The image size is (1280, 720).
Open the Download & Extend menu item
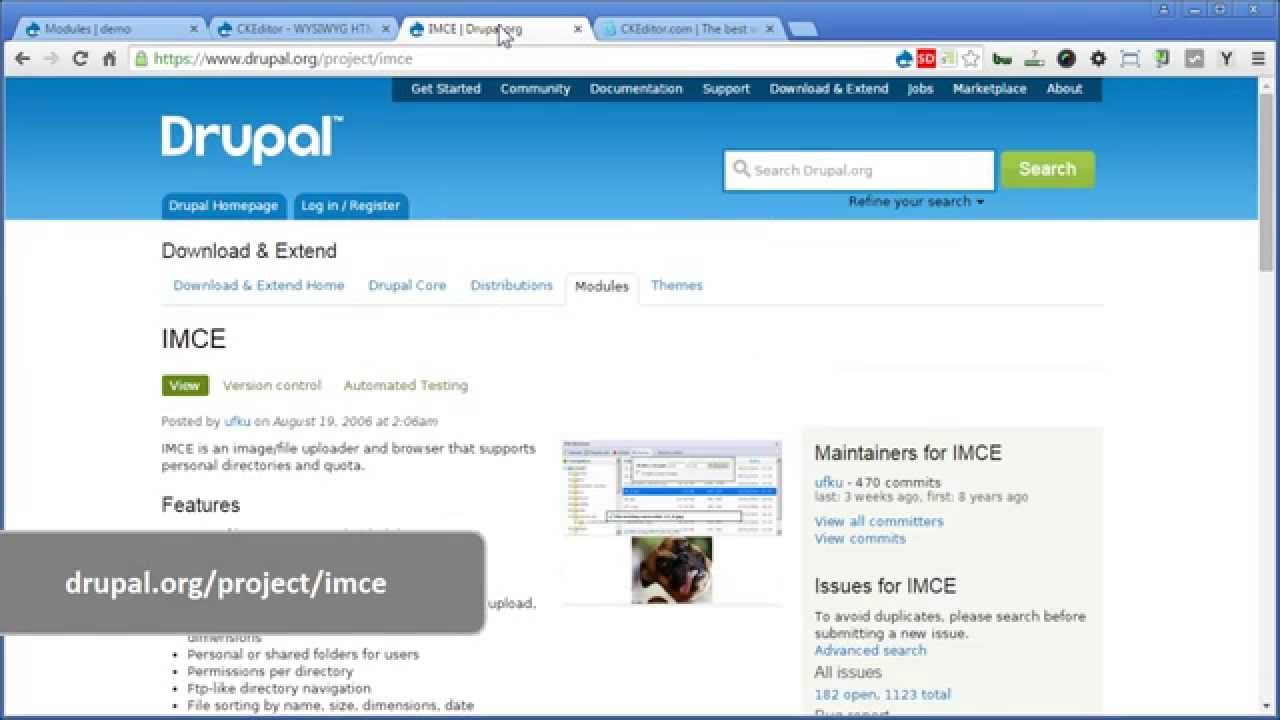[x=829, y=88]
